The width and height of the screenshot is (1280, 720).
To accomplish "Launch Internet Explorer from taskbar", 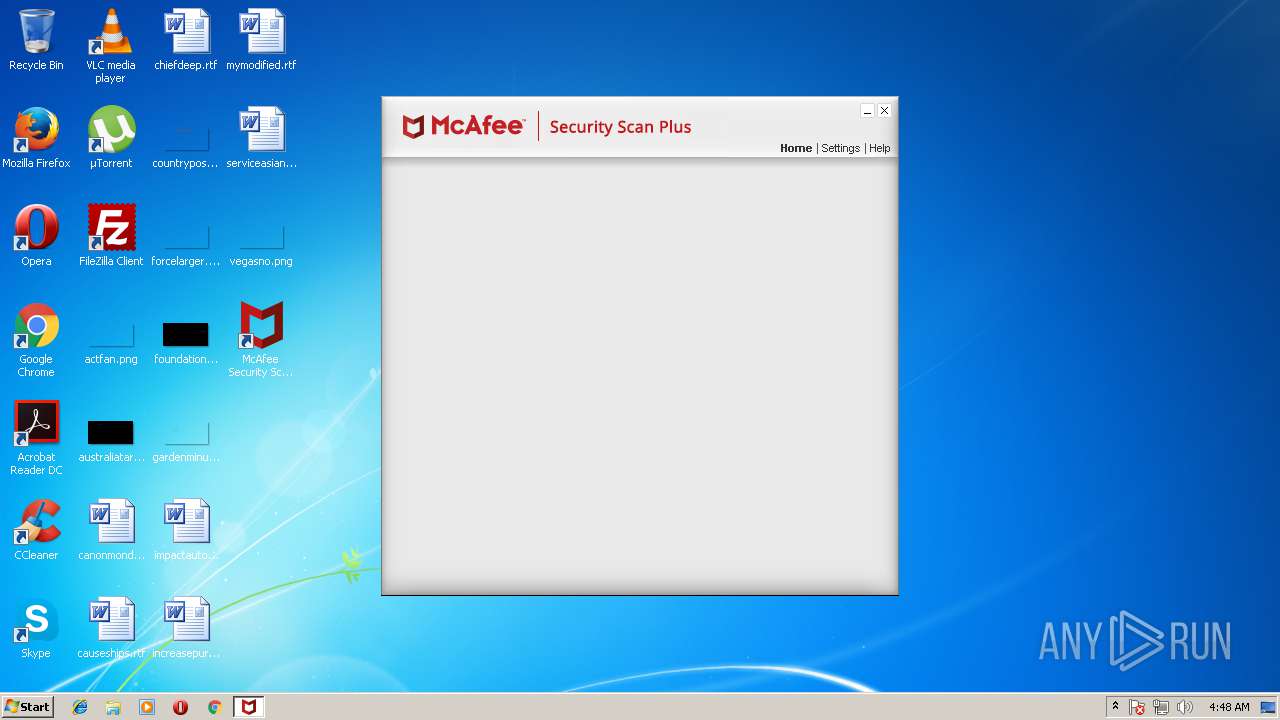I will [80, 707].
